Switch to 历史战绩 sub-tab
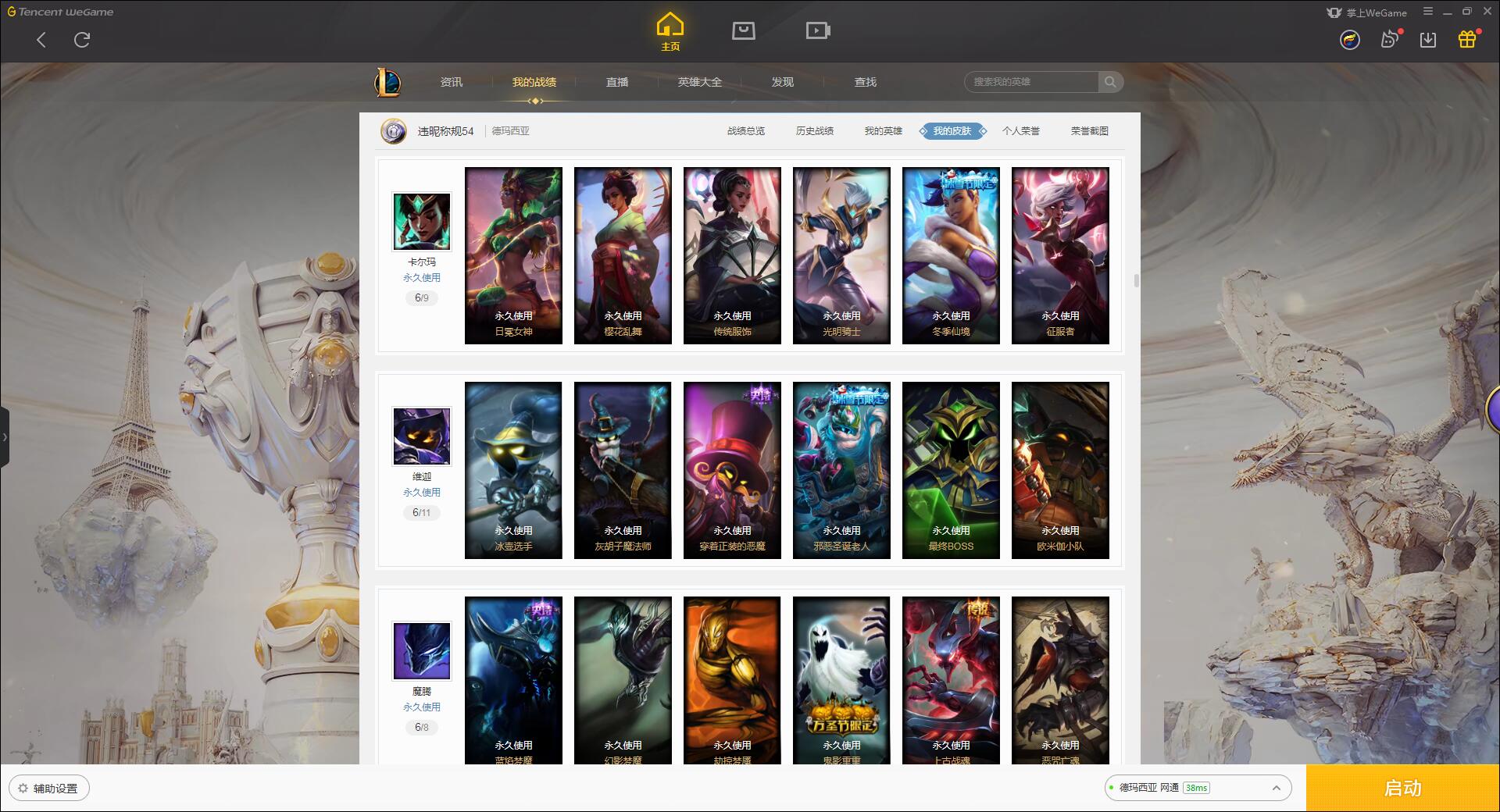Image resolution: width=1500 pixels, height=812 pixels. pyautogui.click(x=815, y=131)
